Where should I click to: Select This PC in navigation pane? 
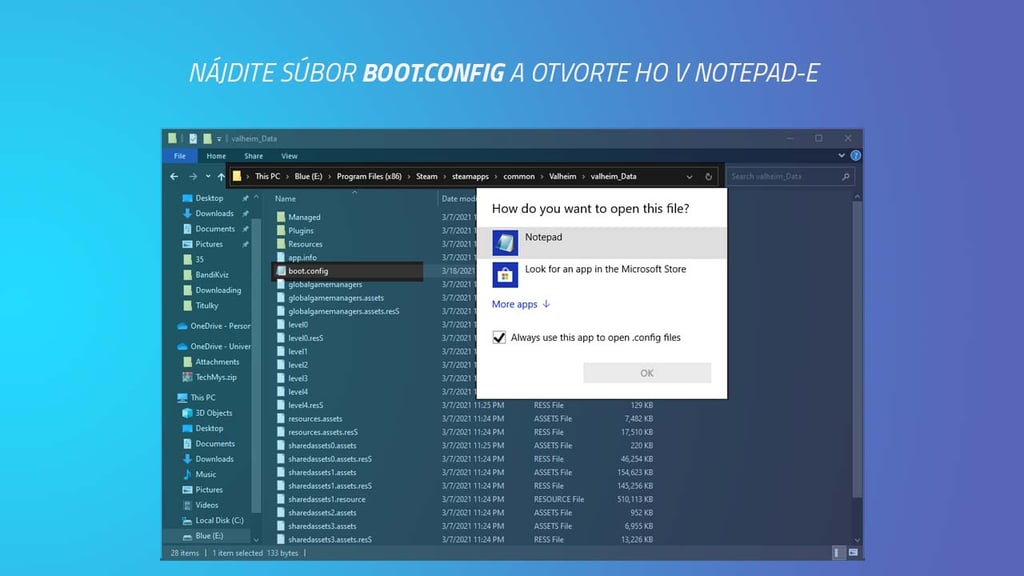(202, 397)
